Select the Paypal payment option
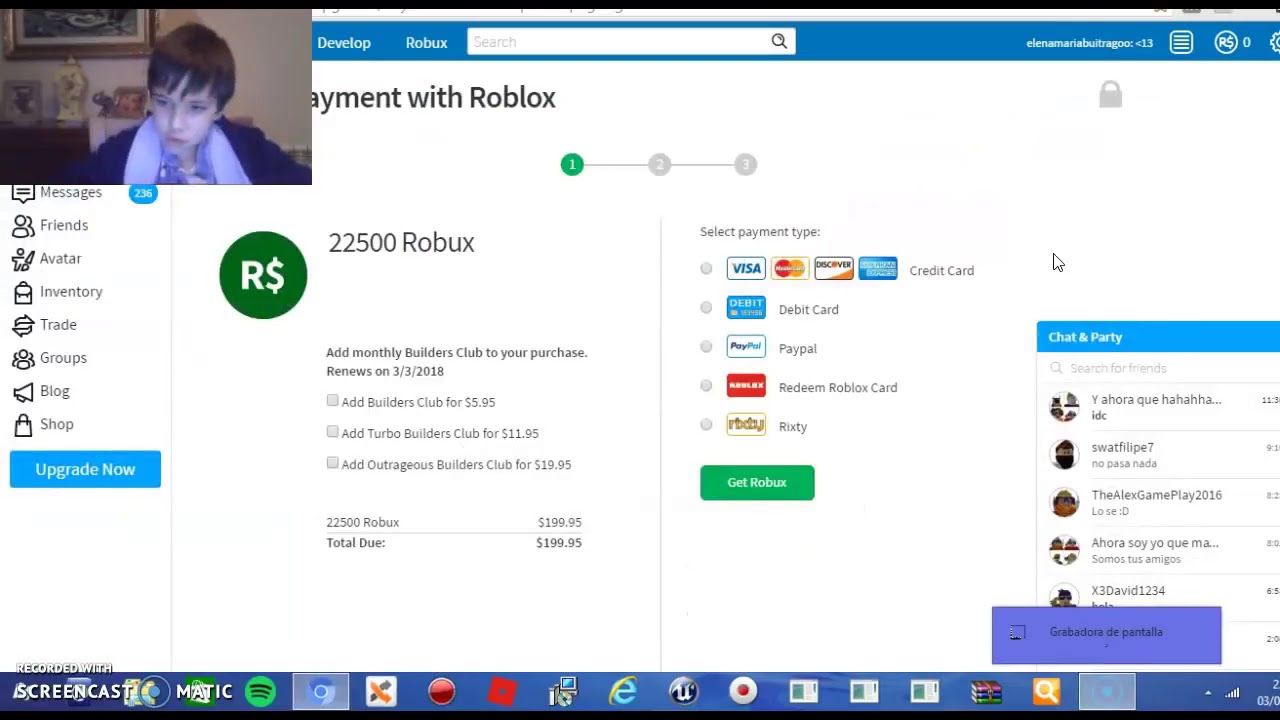Image resolution: width=1280 pixels, height=720 pixels. [706, 347]
